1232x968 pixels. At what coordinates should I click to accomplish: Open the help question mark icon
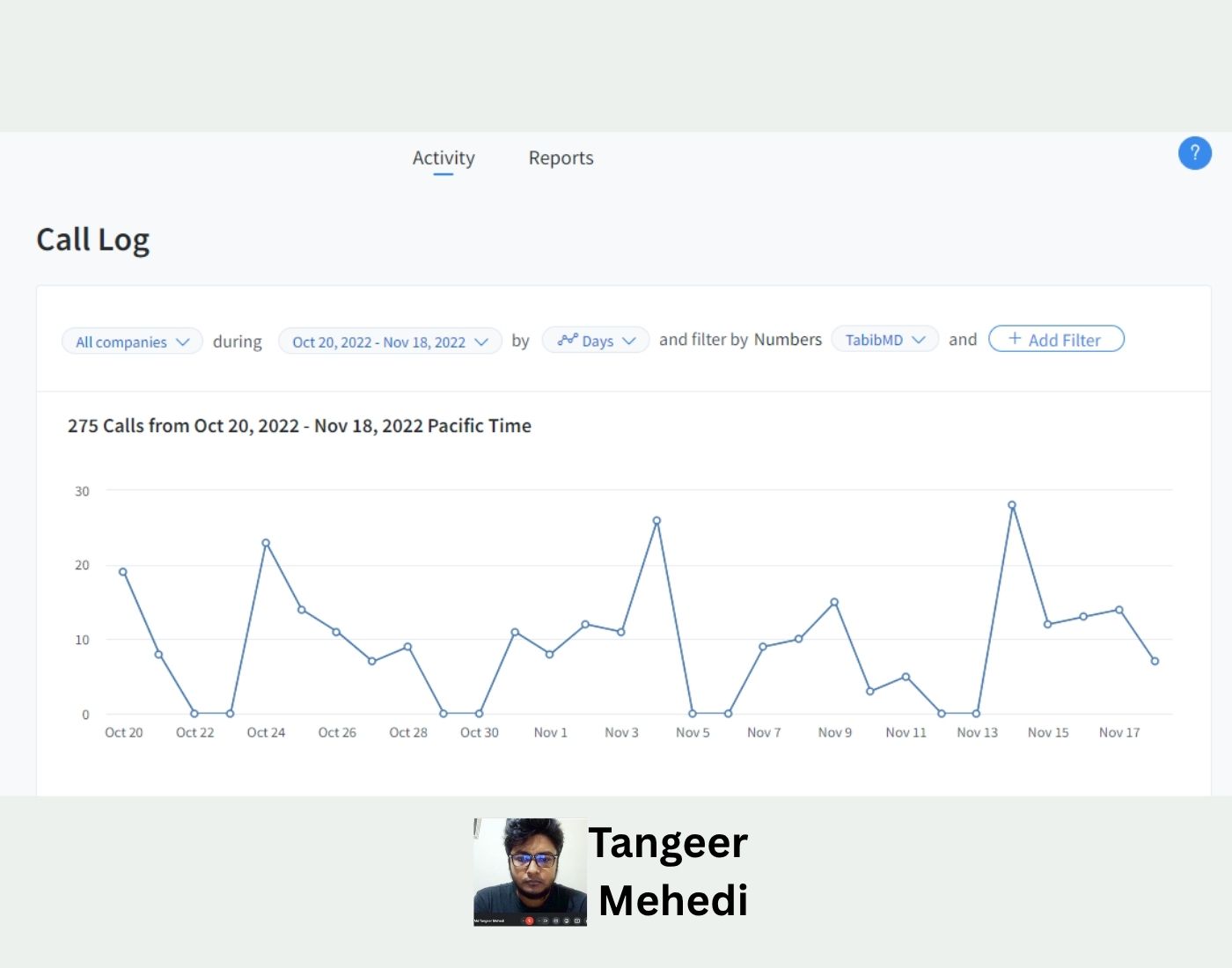pyautogui.click(x=1194, y=153)
